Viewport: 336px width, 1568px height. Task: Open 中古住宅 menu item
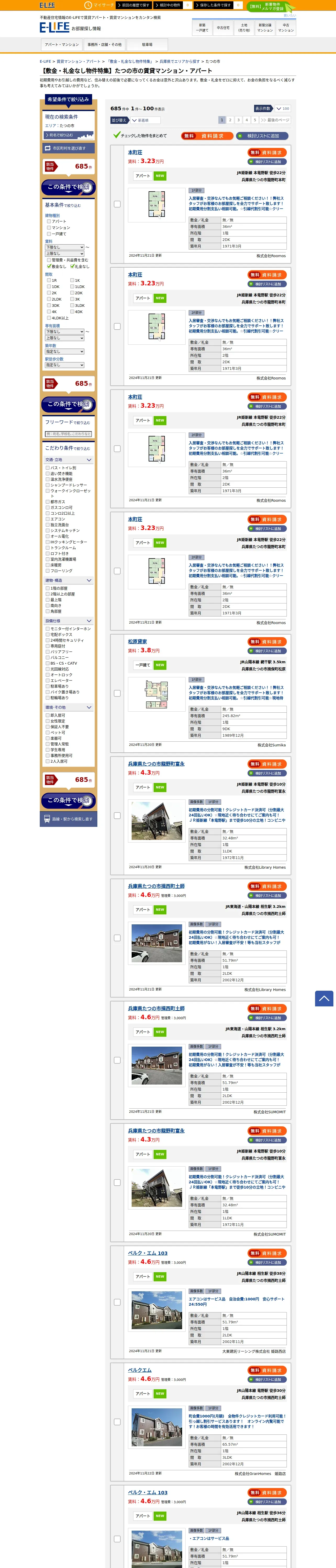(223, 27)
